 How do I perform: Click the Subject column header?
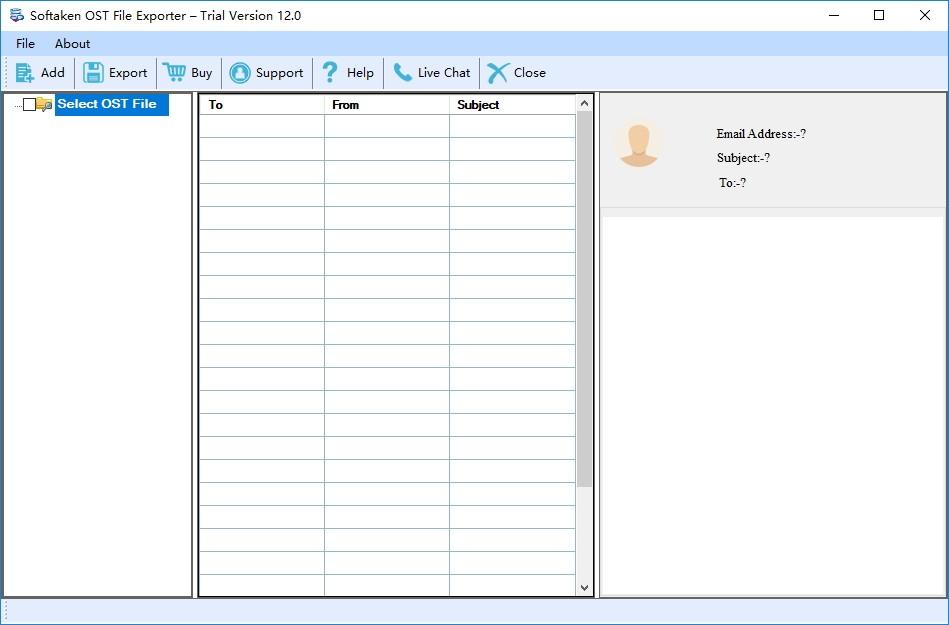[513, 105]
